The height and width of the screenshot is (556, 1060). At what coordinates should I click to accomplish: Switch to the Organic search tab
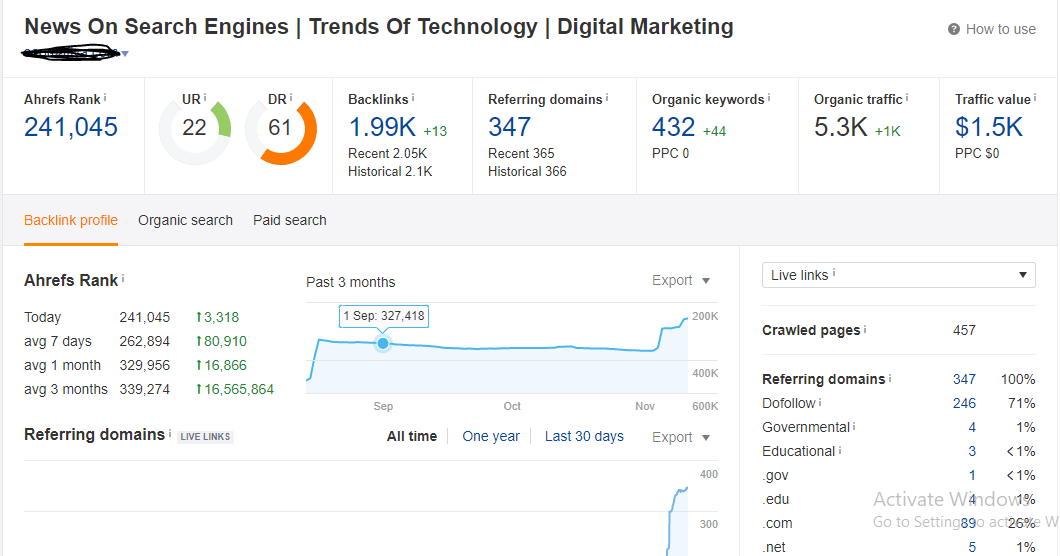(x=185, y=220)
